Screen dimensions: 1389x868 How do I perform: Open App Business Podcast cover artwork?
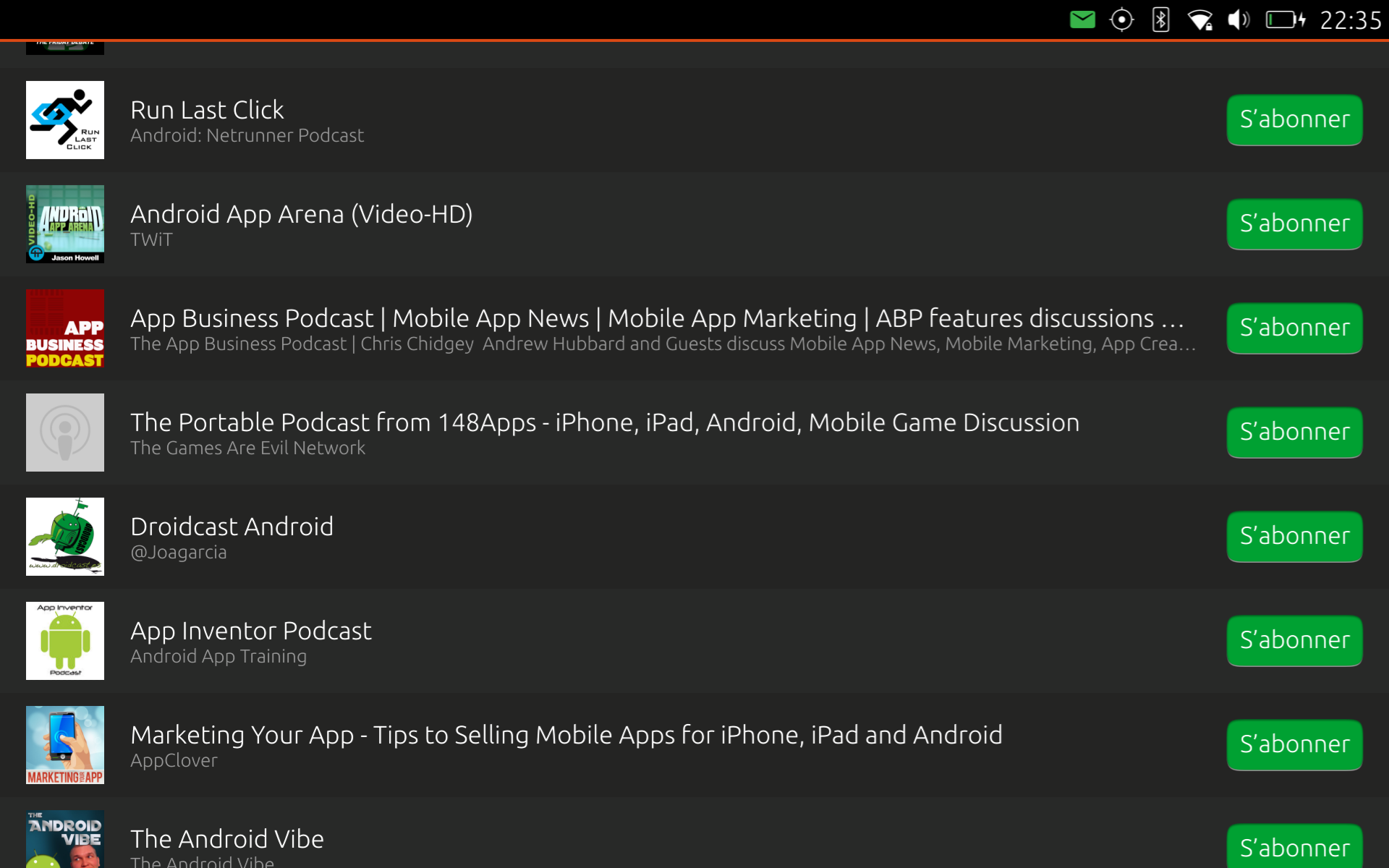click(x=65, y=328)
